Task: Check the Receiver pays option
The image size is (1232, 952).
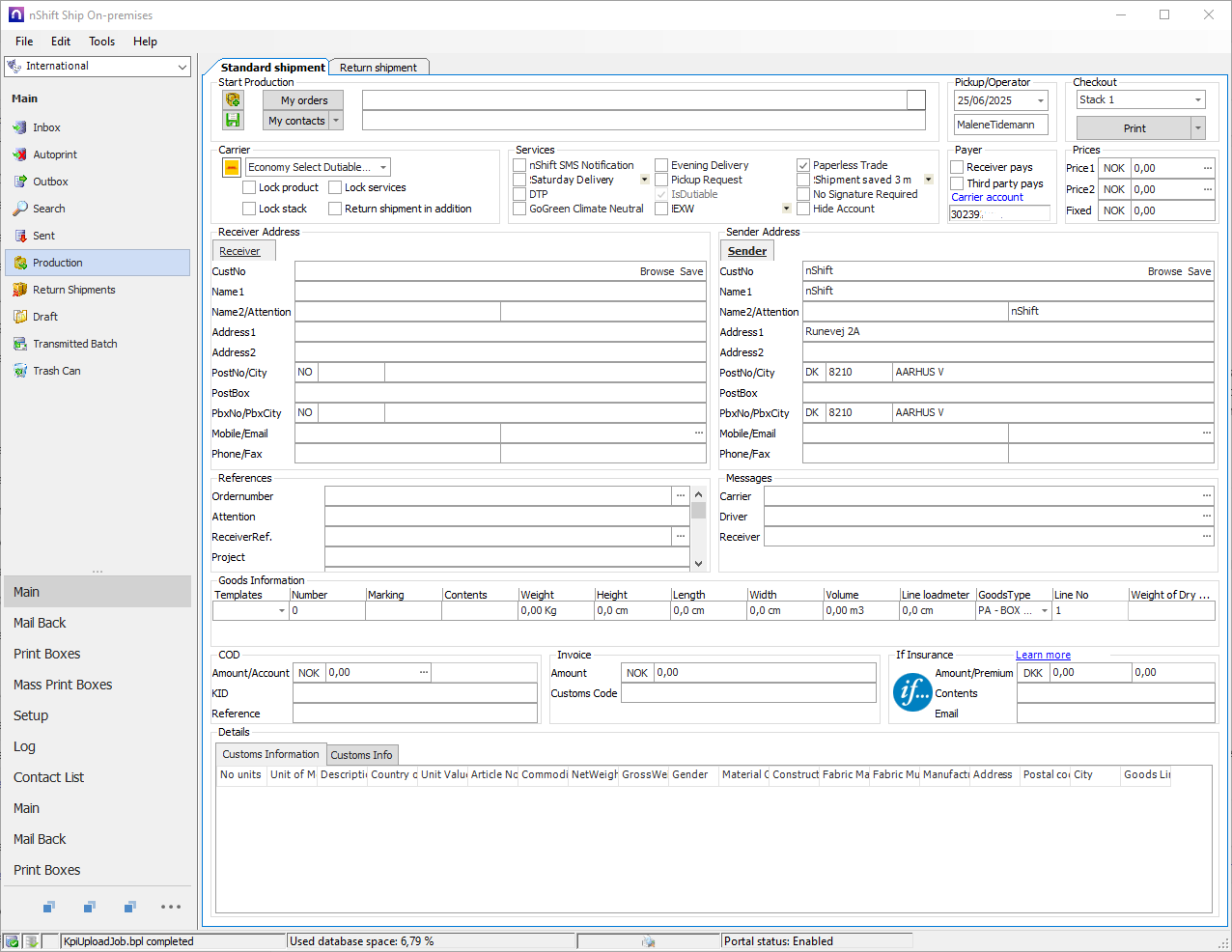Action: (x=957, y=167)
